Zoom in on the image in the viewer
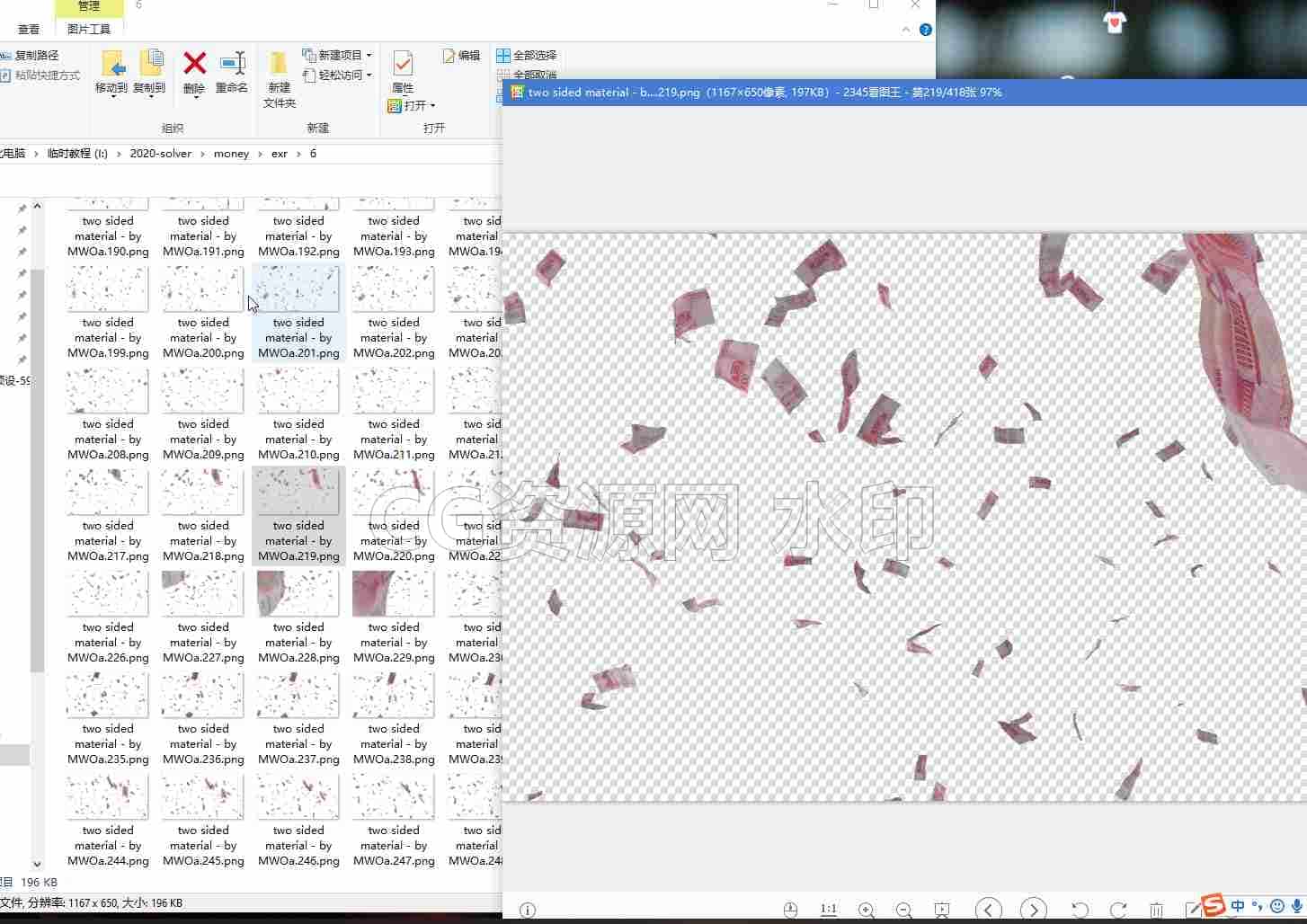 point(867,910)
